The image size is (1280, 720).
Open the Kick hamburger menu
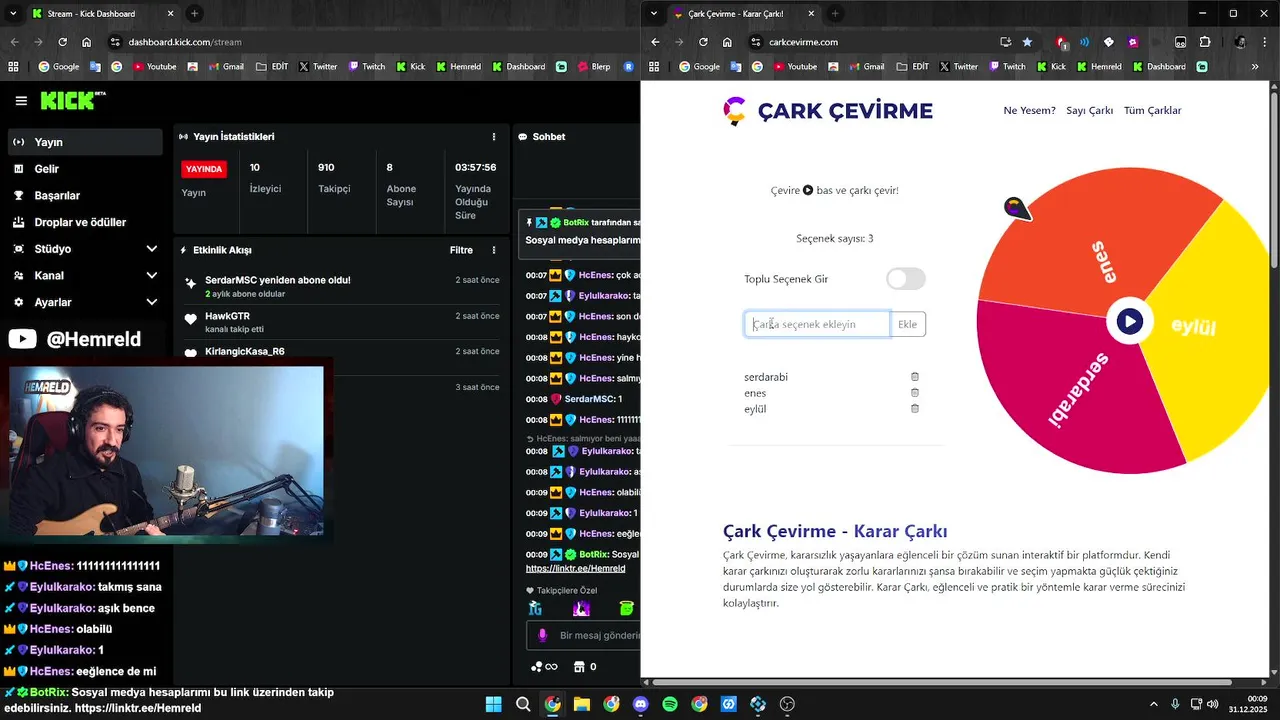coord(21,101)
